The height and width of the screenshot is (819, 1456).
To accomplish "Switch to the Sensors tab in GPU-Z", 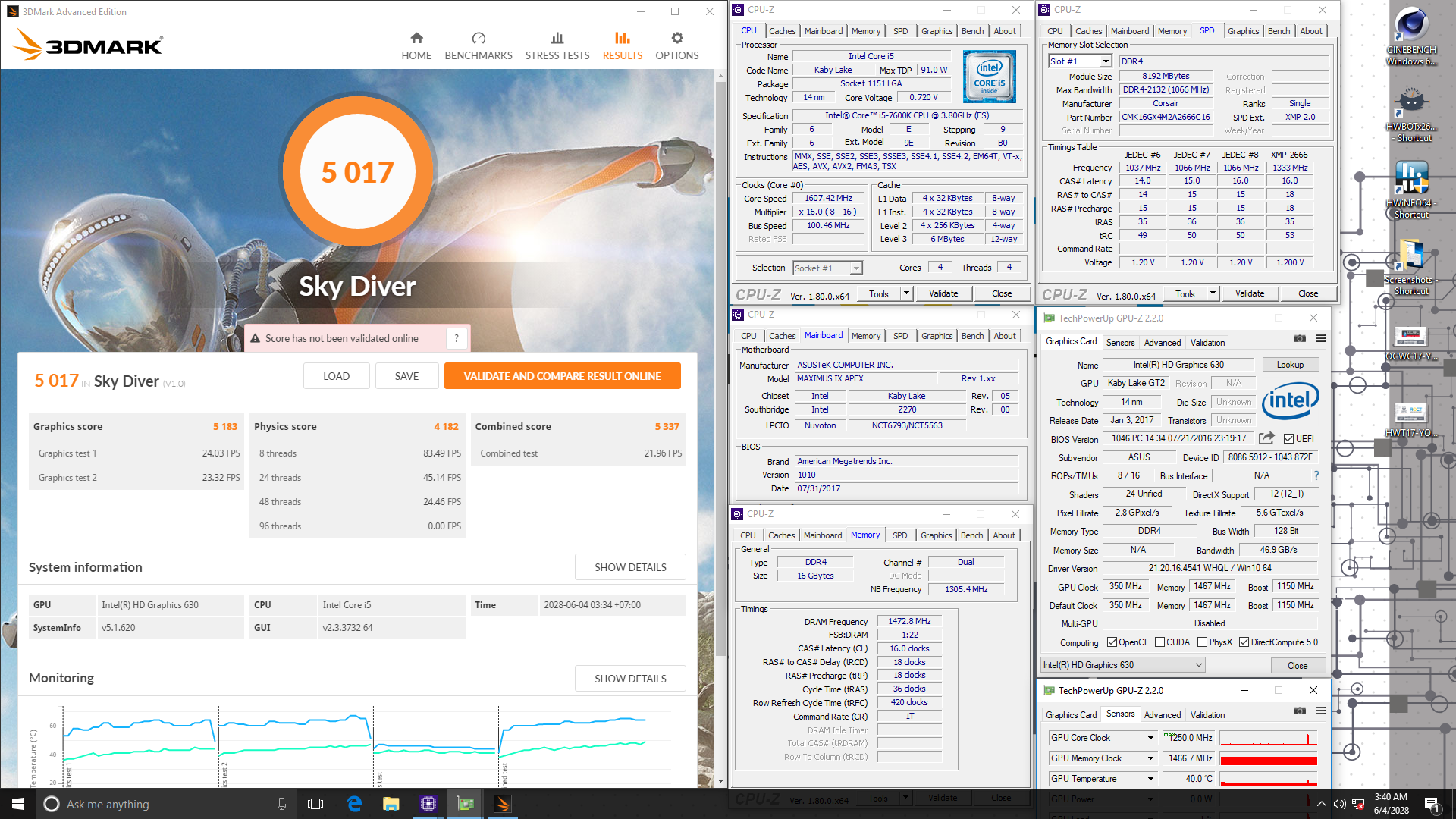I will point(1120,343).
